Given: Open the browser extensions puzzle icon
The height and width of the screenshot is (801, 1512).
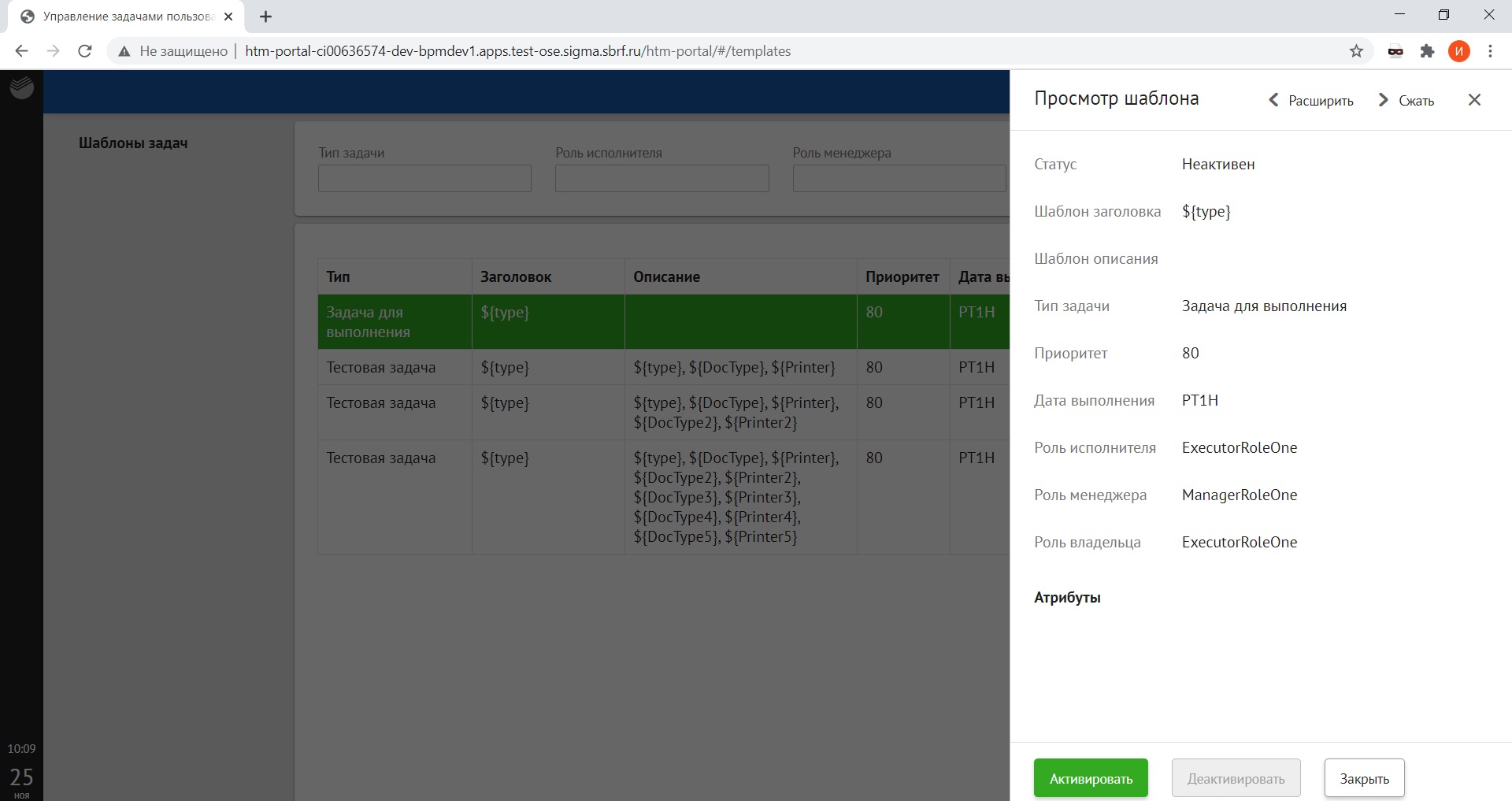Looking at the screenshot, I should [1427, 51].
